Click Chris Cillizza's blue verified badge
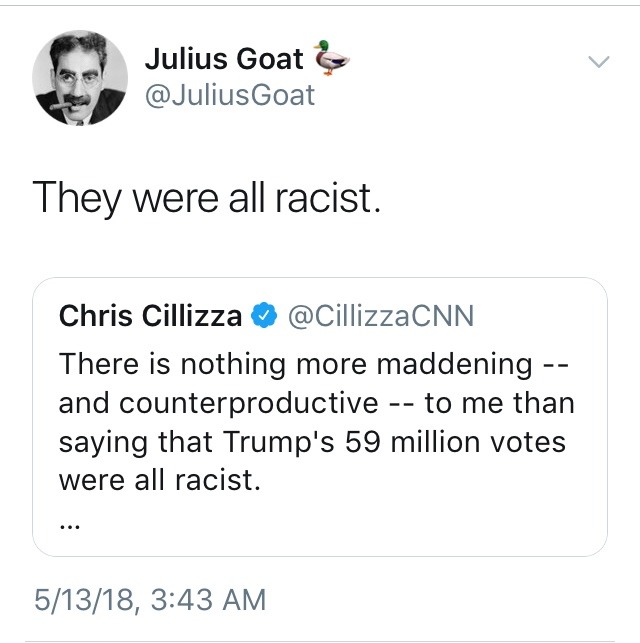640x643 pixels. point(264,317)
